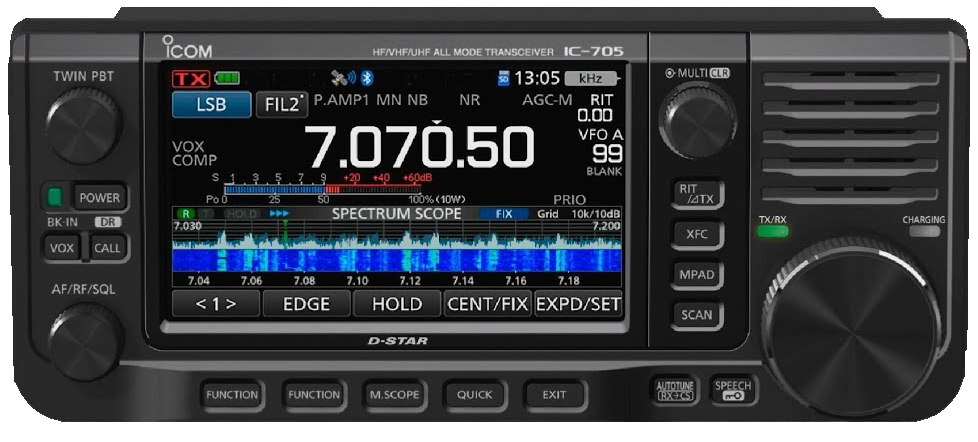Push the POWER button
This screenshot has width=978, height=442.
click(100, 198)
